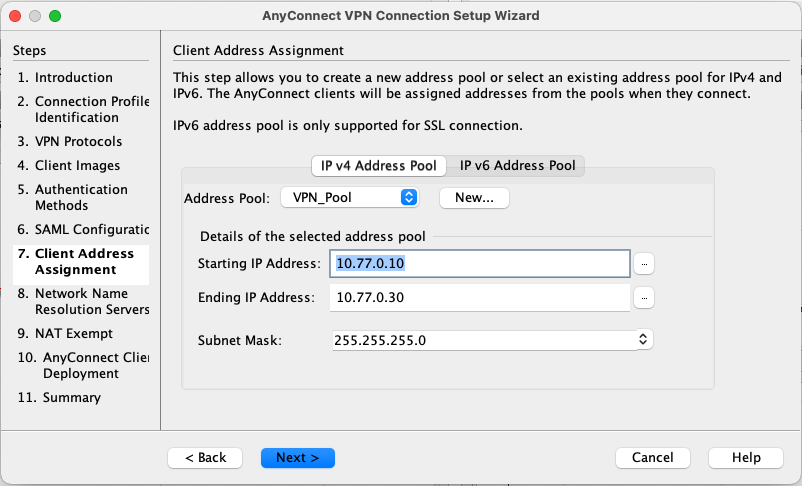Select the IP v4 Address Pool tab

[378, 165]
